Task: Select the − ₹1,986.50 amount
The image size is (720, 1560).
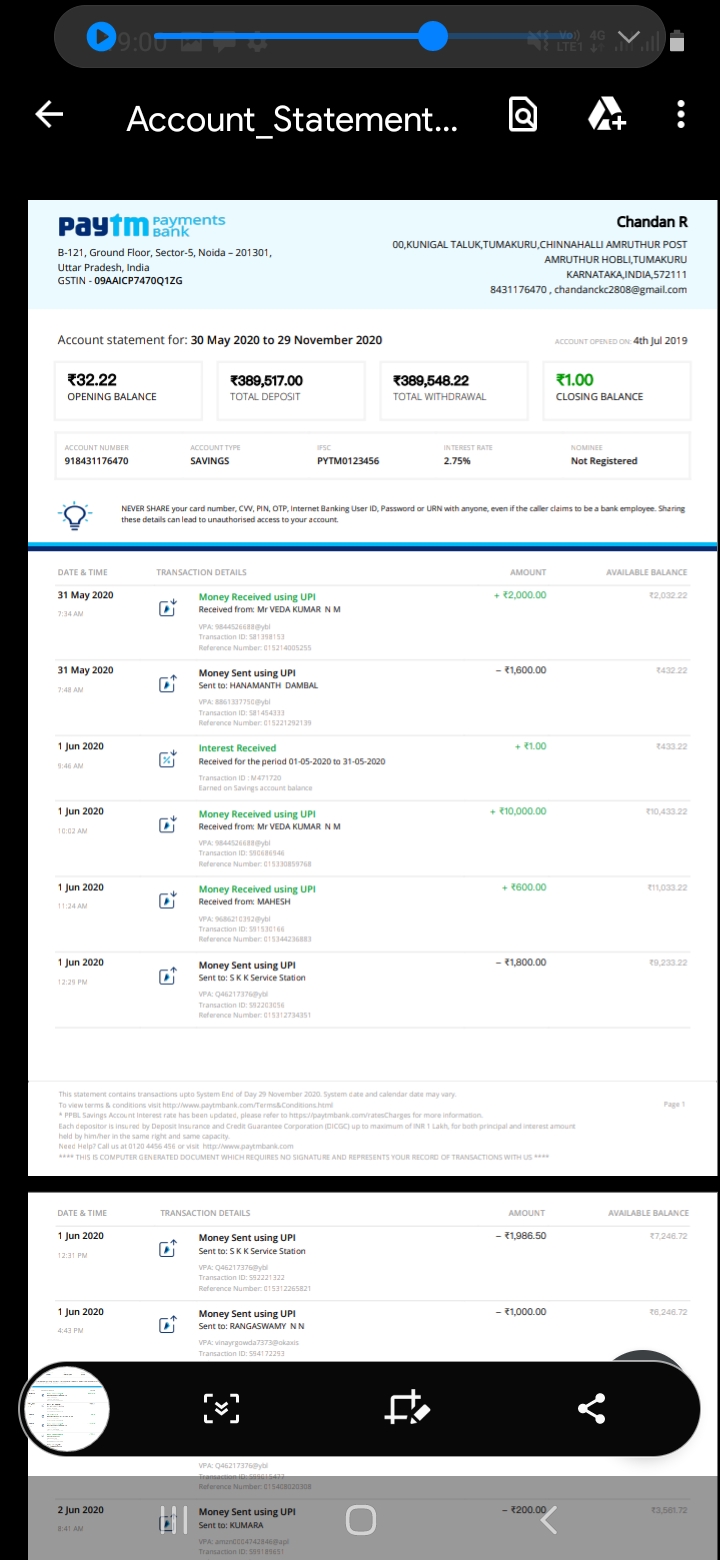Action: 521,1236
